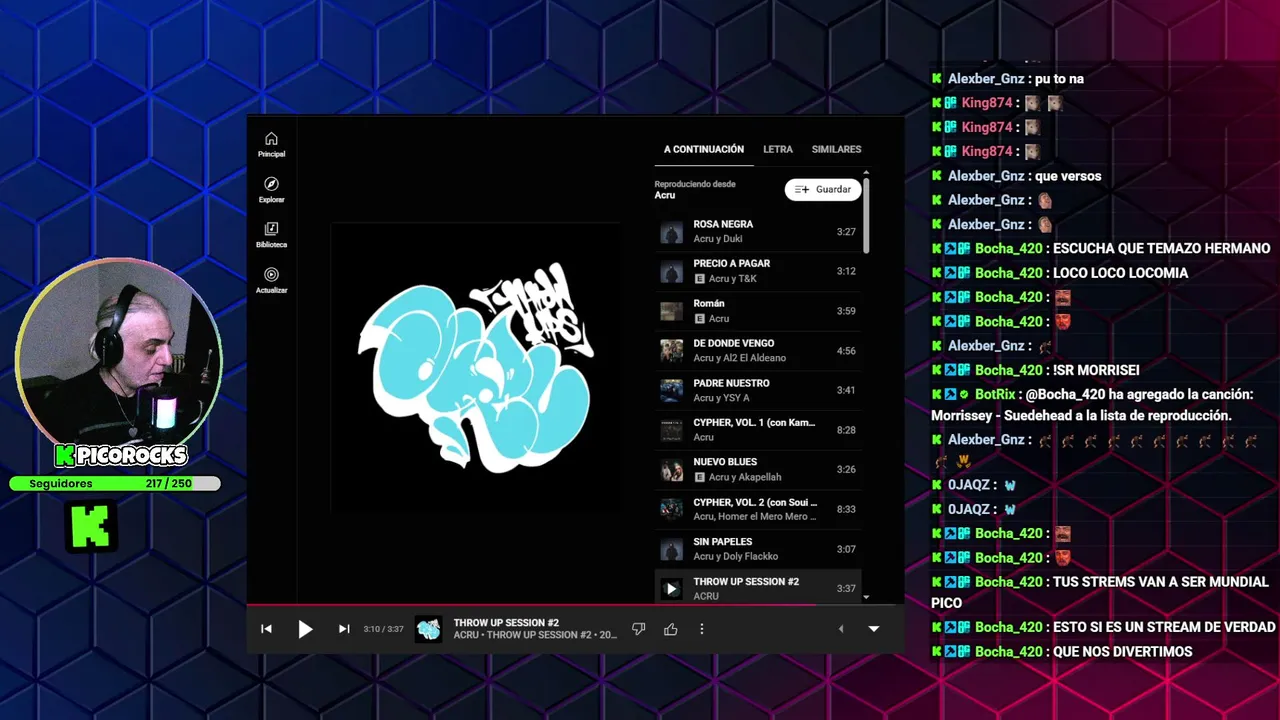The height and width of the screenshot is (720, 1280).
Task: Click the PICOROCKS channel name
Action: click(121, 456)
